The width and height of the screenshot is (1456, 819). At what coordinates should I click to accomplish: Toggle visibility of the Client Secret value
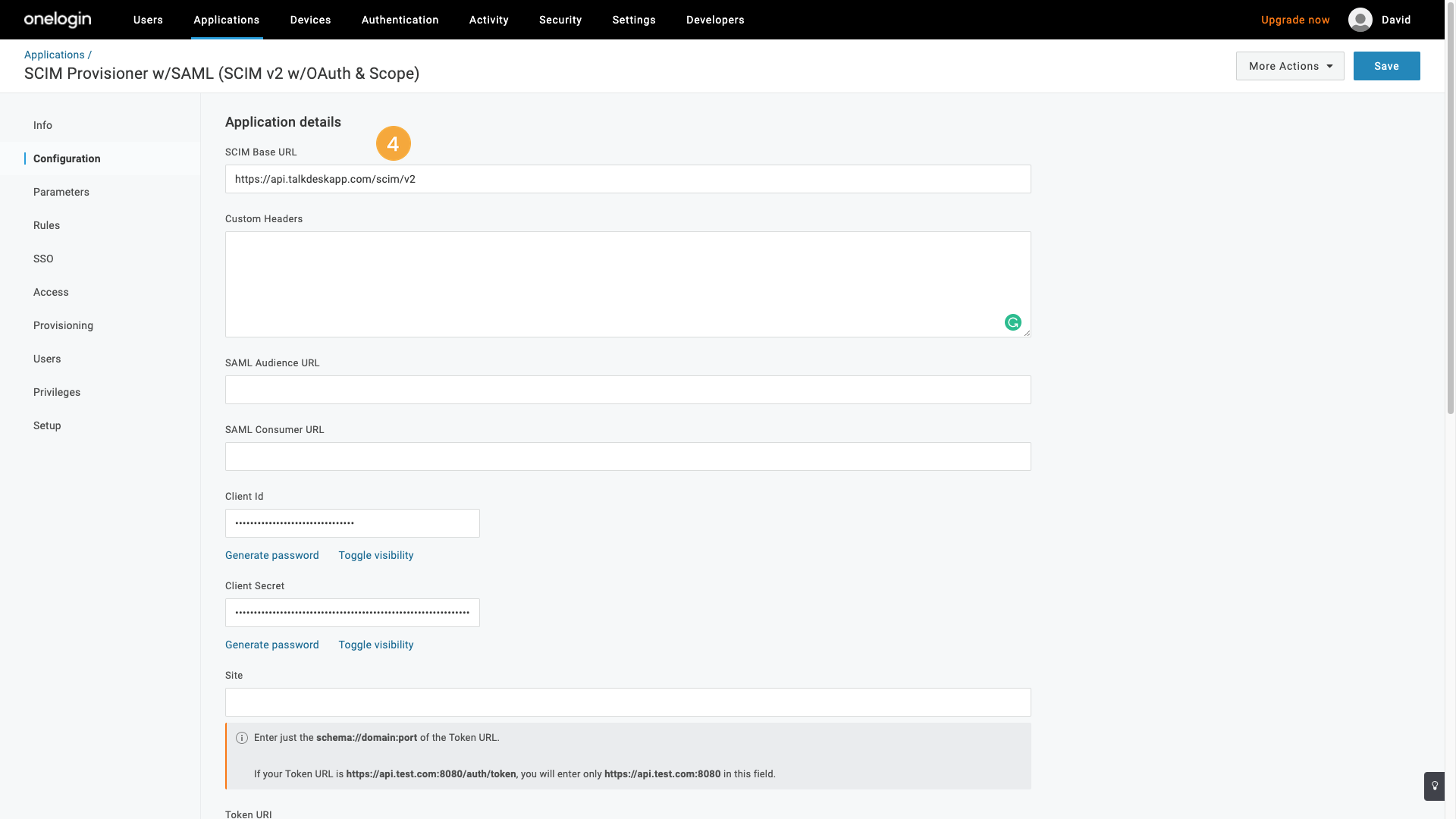[x=375, y=645]
